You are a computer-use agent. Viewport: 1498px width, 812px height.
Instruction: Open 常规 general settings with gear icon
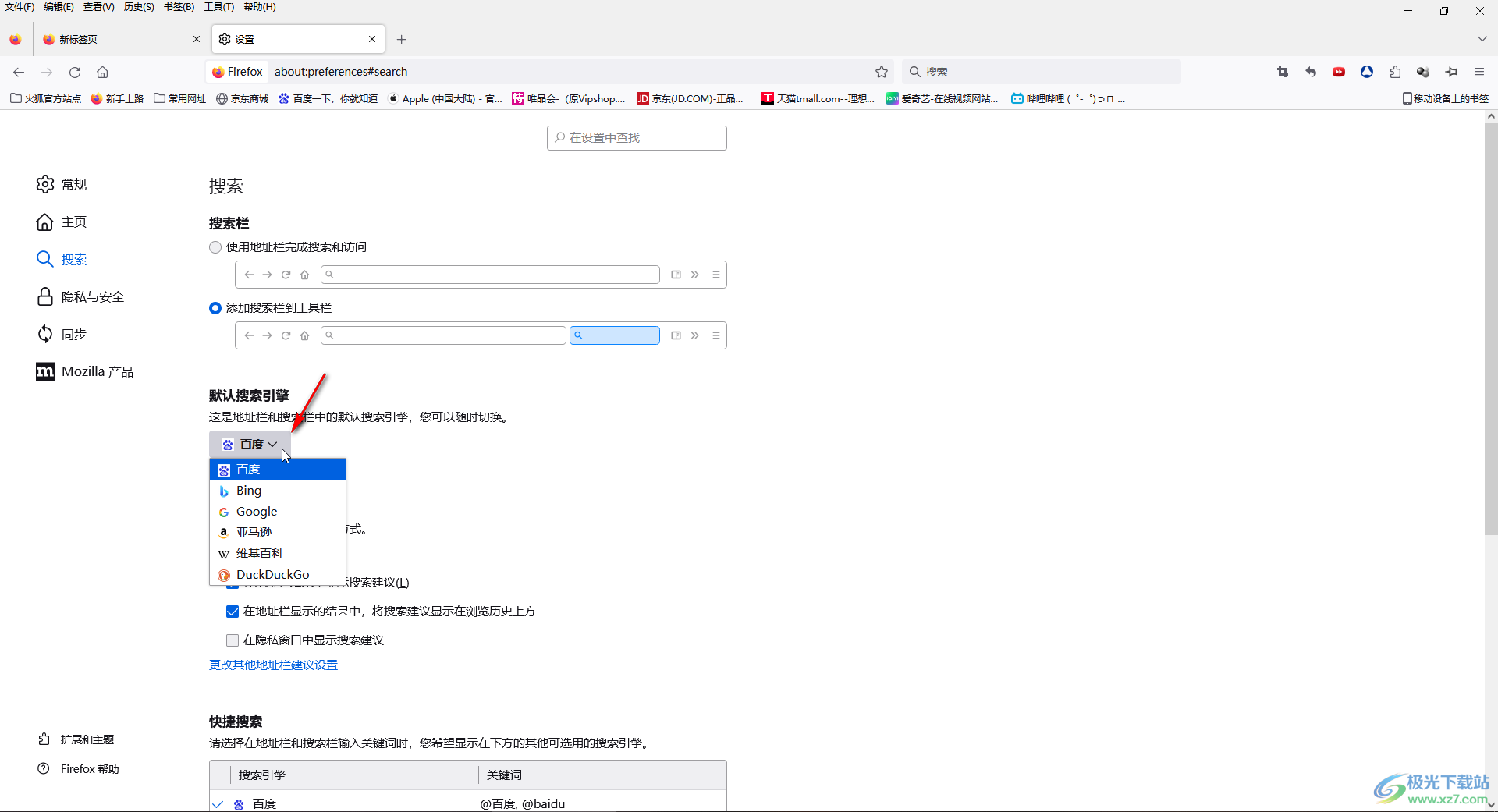pos(62,184)
